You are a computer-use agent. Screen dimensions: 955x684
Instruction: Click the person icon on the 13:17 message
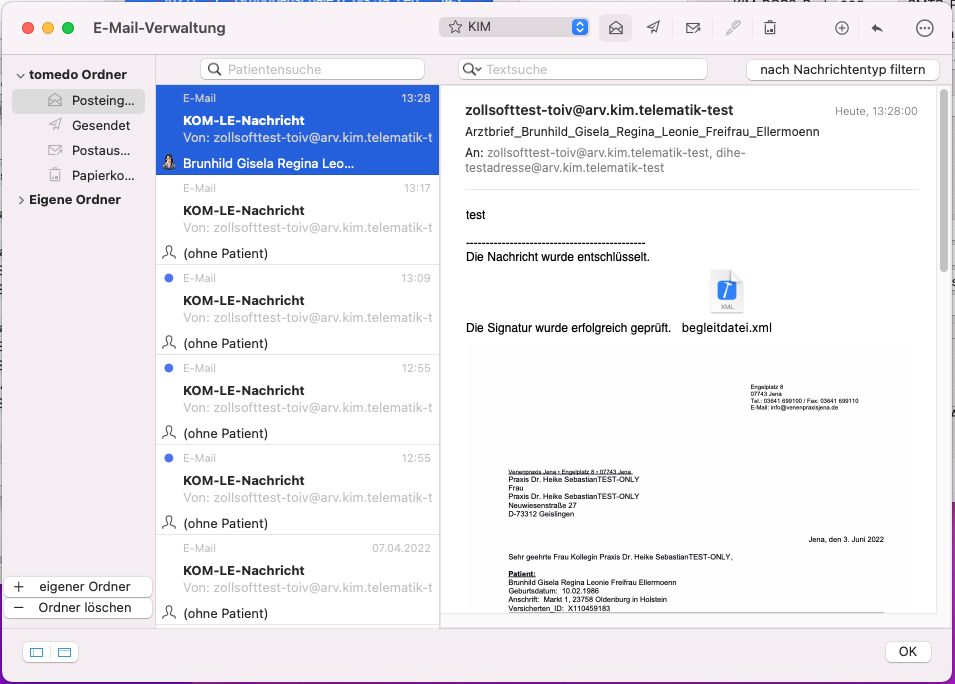tap(169, 252)
